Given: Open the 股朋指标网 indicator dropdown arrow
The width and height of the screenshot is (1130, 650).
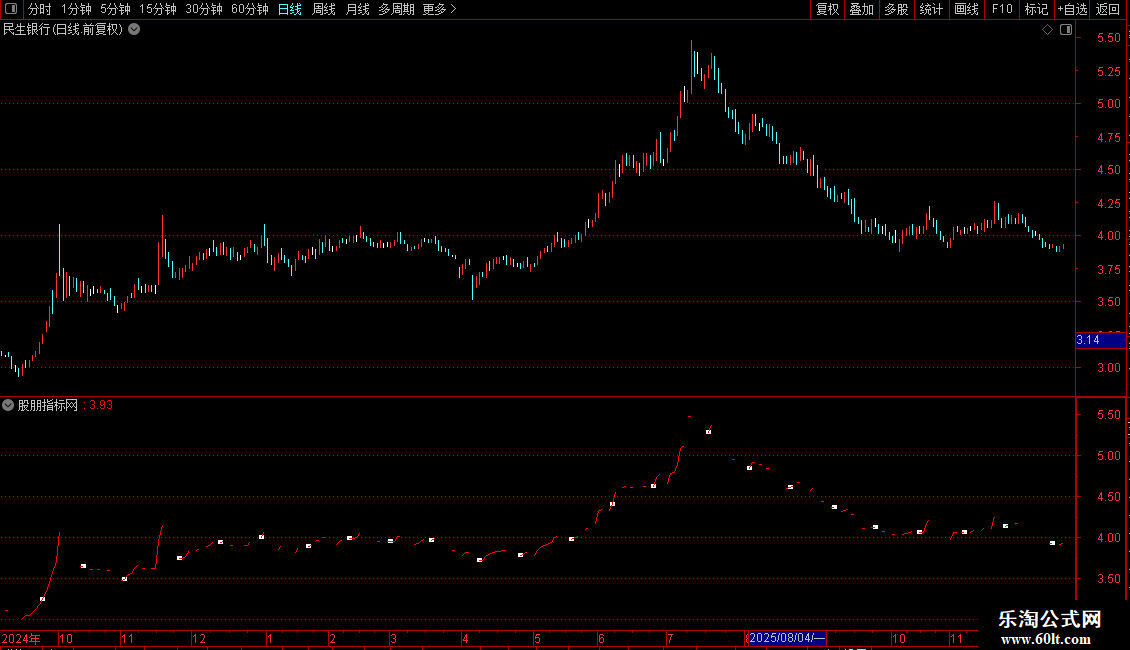Looking at the screenshot, I should pos(8,405).
